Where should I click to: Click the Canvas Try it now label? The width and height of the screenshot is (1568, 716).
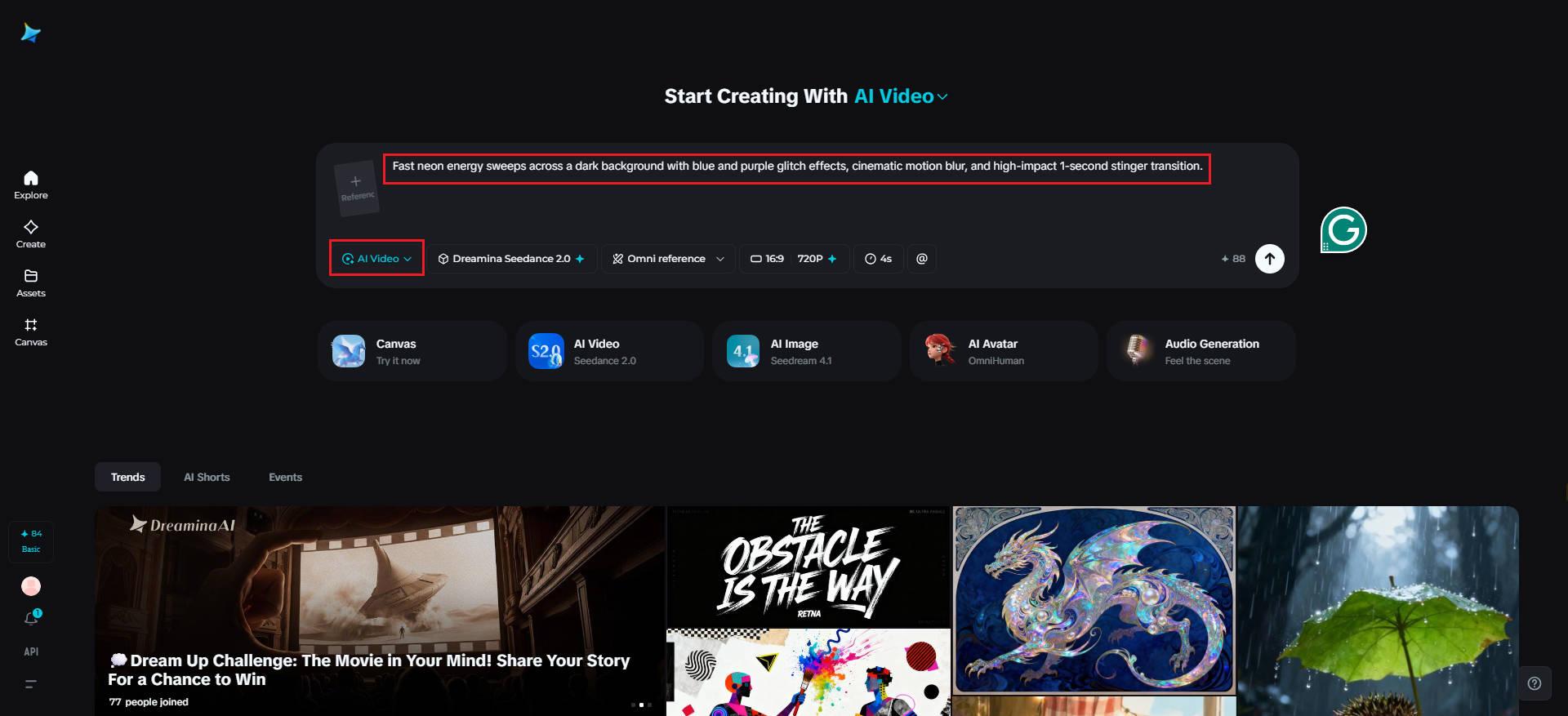click(x=398, y=352)
